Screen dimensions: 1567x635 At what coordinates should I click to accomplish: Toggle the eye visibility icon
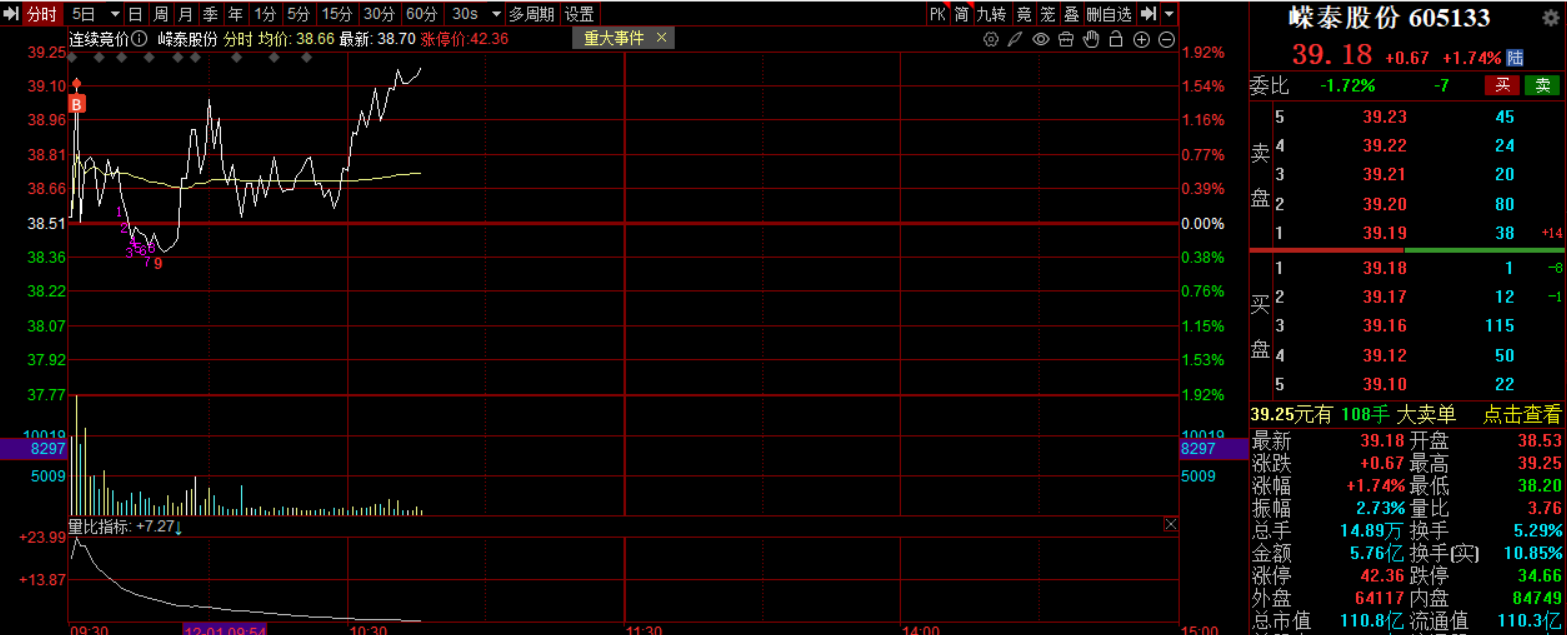[1040, 39]
